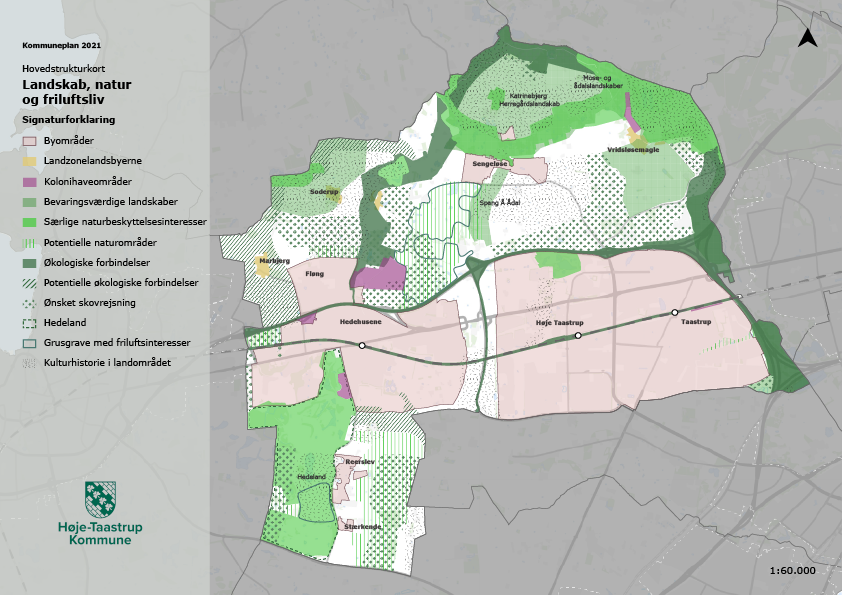
Task: Select the Taastrup station circle marker
Action: (675, 313)
